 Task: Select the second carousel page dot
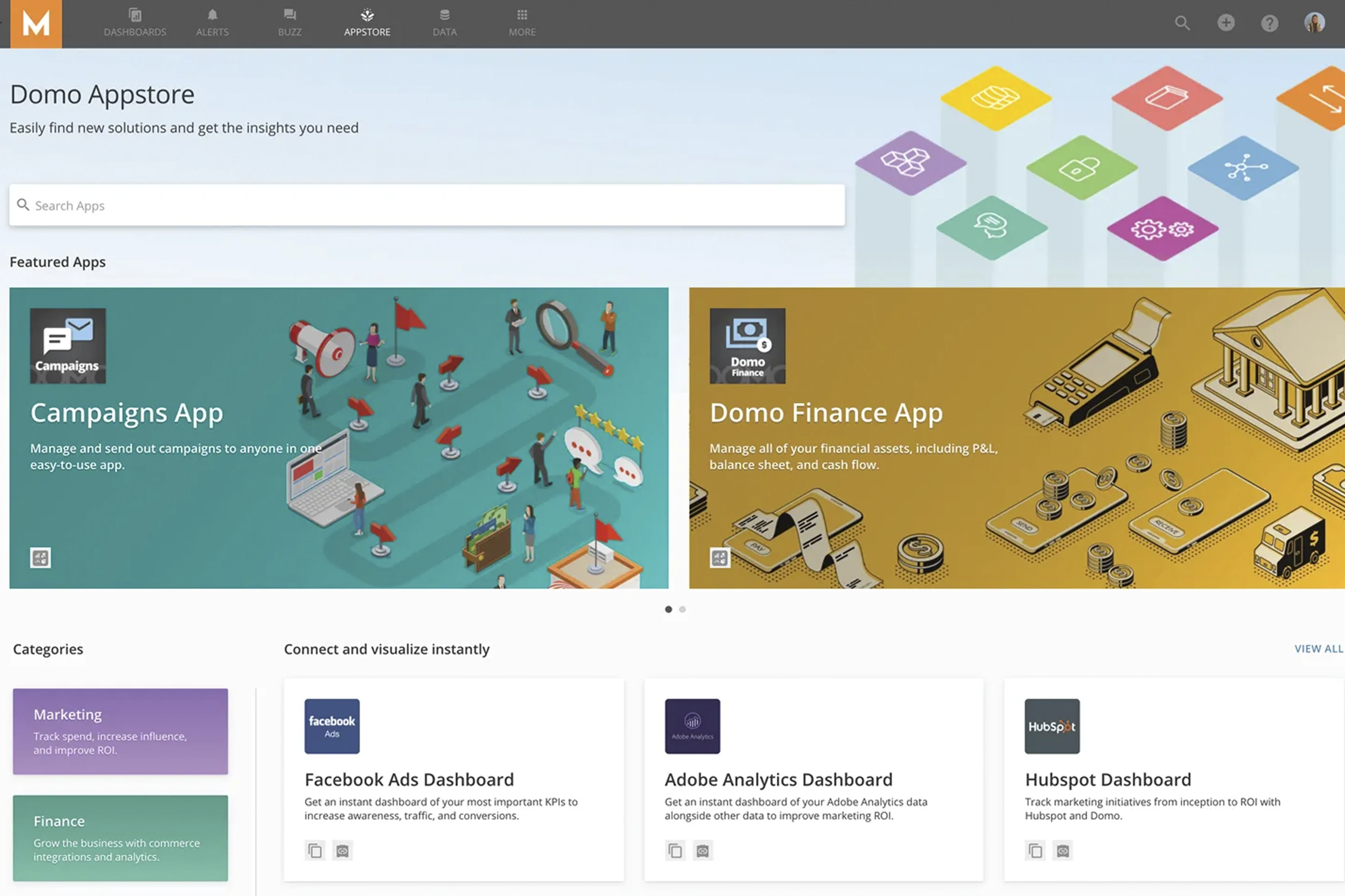pyautogui.click(x=682, y=609)
